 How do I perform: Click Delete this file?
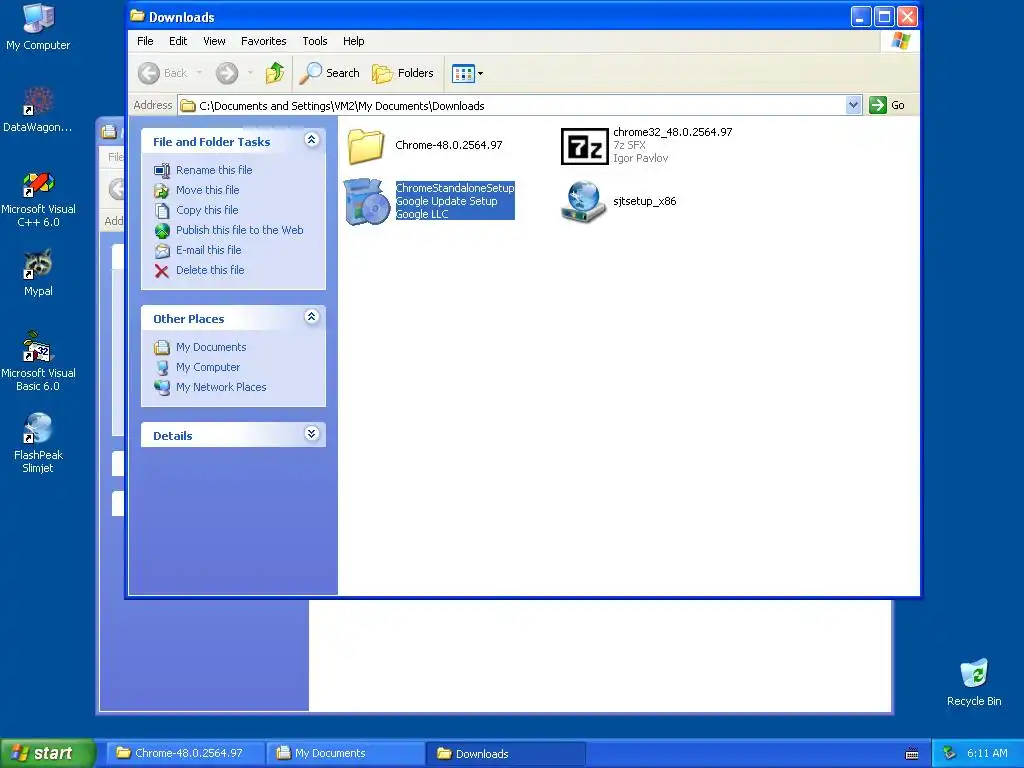(210, 270)
